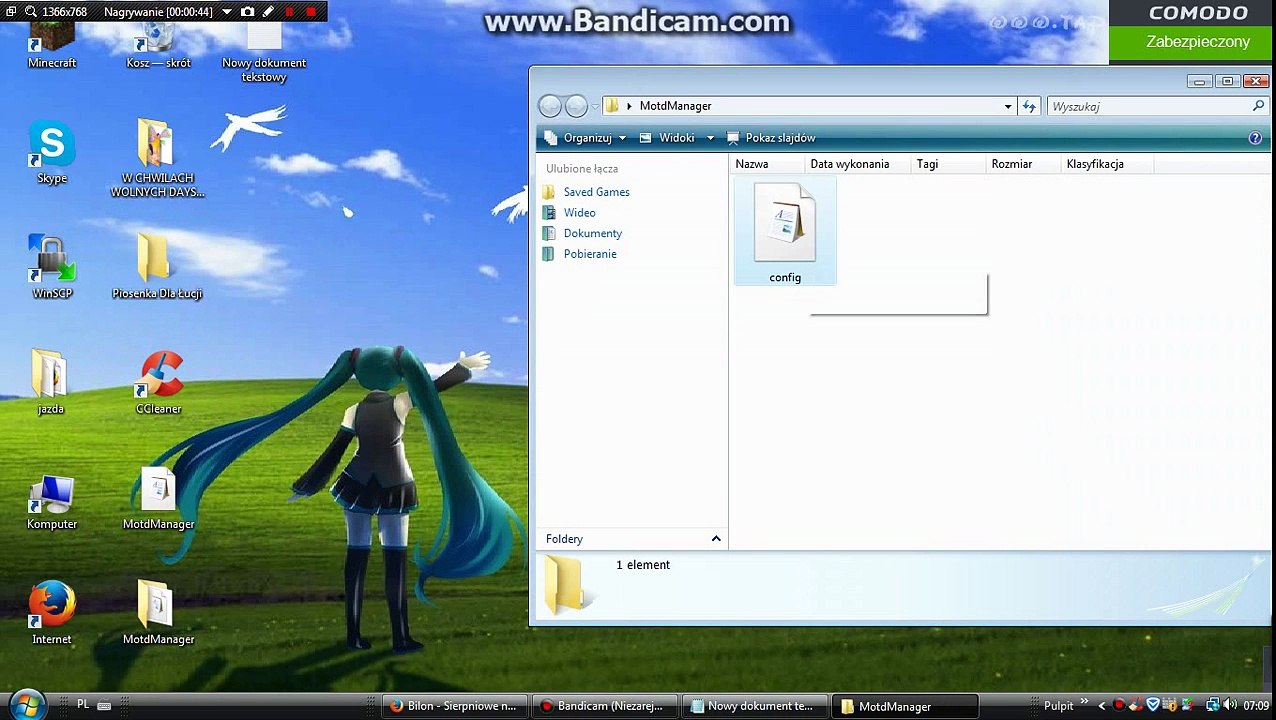Expand the address bar history dropdown

click(1008, 106)
